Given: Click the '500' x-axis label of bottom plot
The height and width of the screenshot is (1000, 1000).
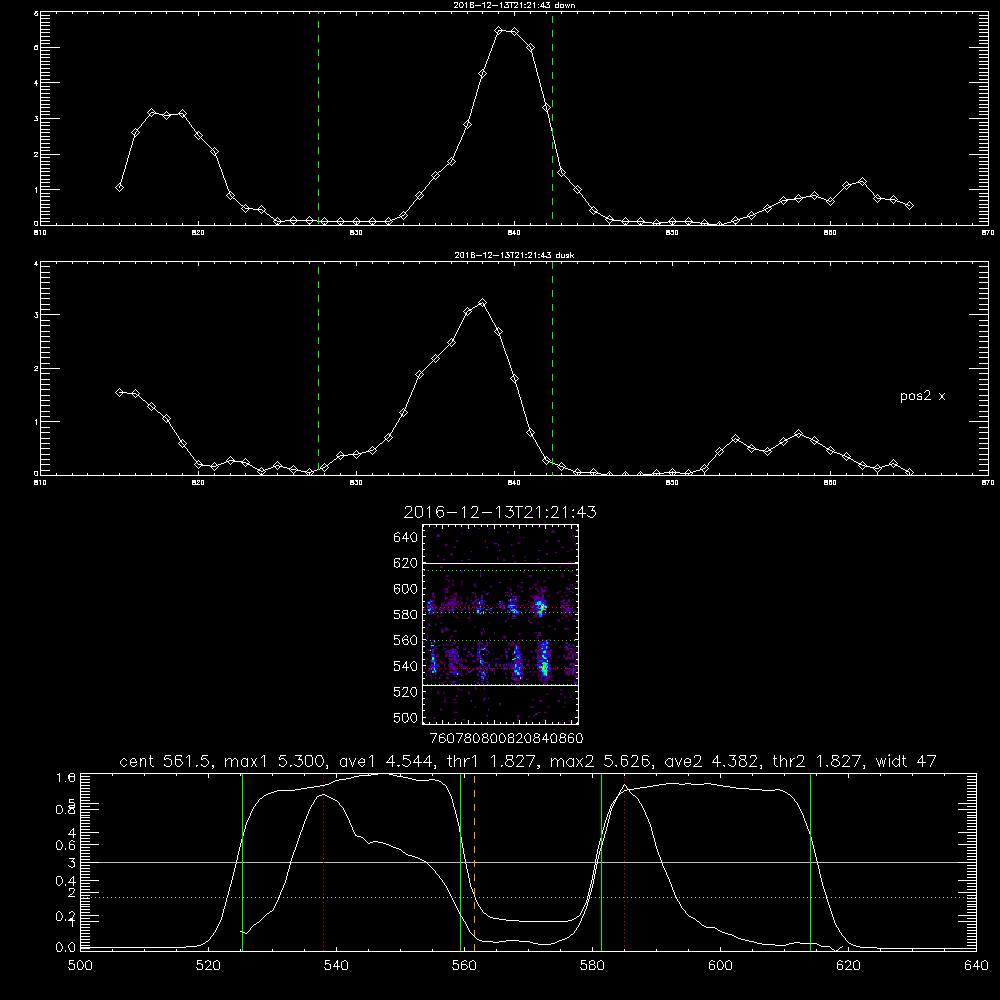Looking at the screenshot, I should [80, 966].
